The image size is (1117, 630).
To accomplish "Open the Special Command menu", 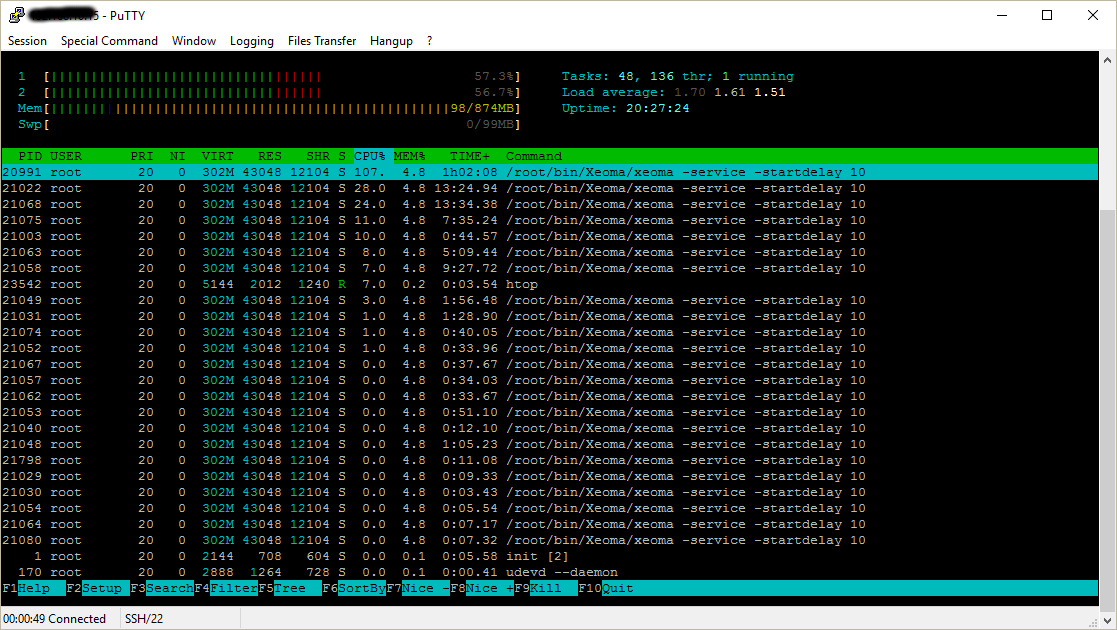I will pos(109,41).
